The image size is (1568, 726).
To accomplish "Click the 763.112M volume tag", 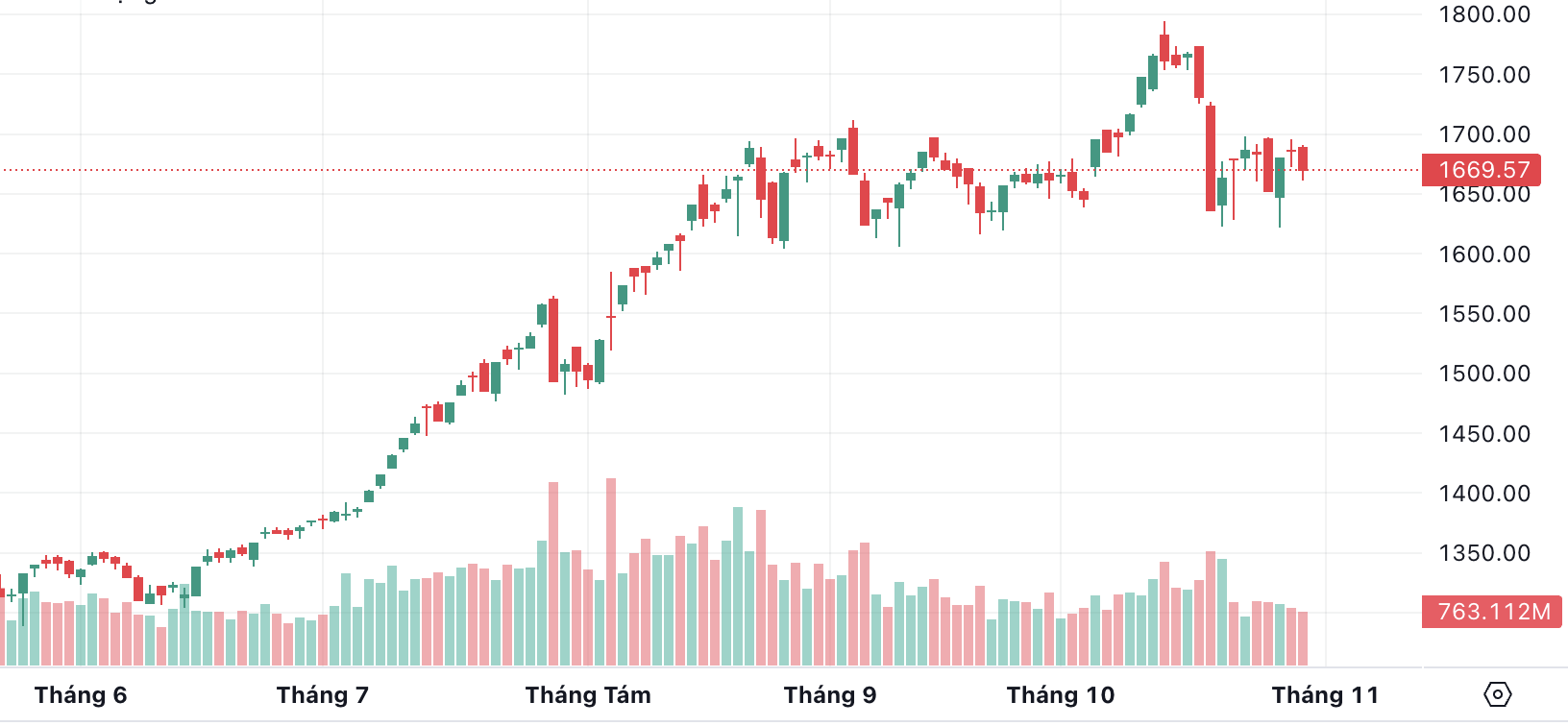I will (x=1492, y=612).
